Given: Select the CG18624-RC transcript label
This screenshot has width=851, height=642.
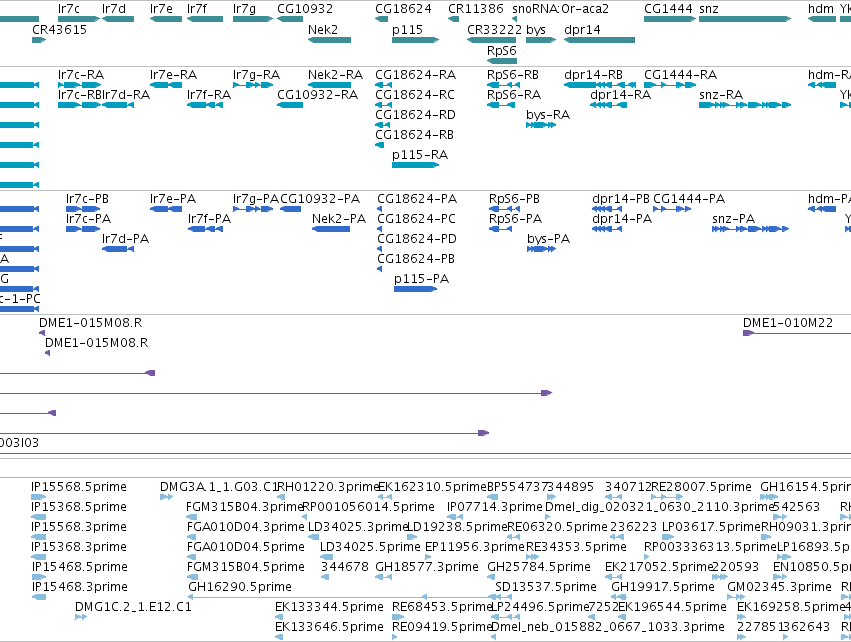Looking at the screenshot, I should tap(415, 94).
